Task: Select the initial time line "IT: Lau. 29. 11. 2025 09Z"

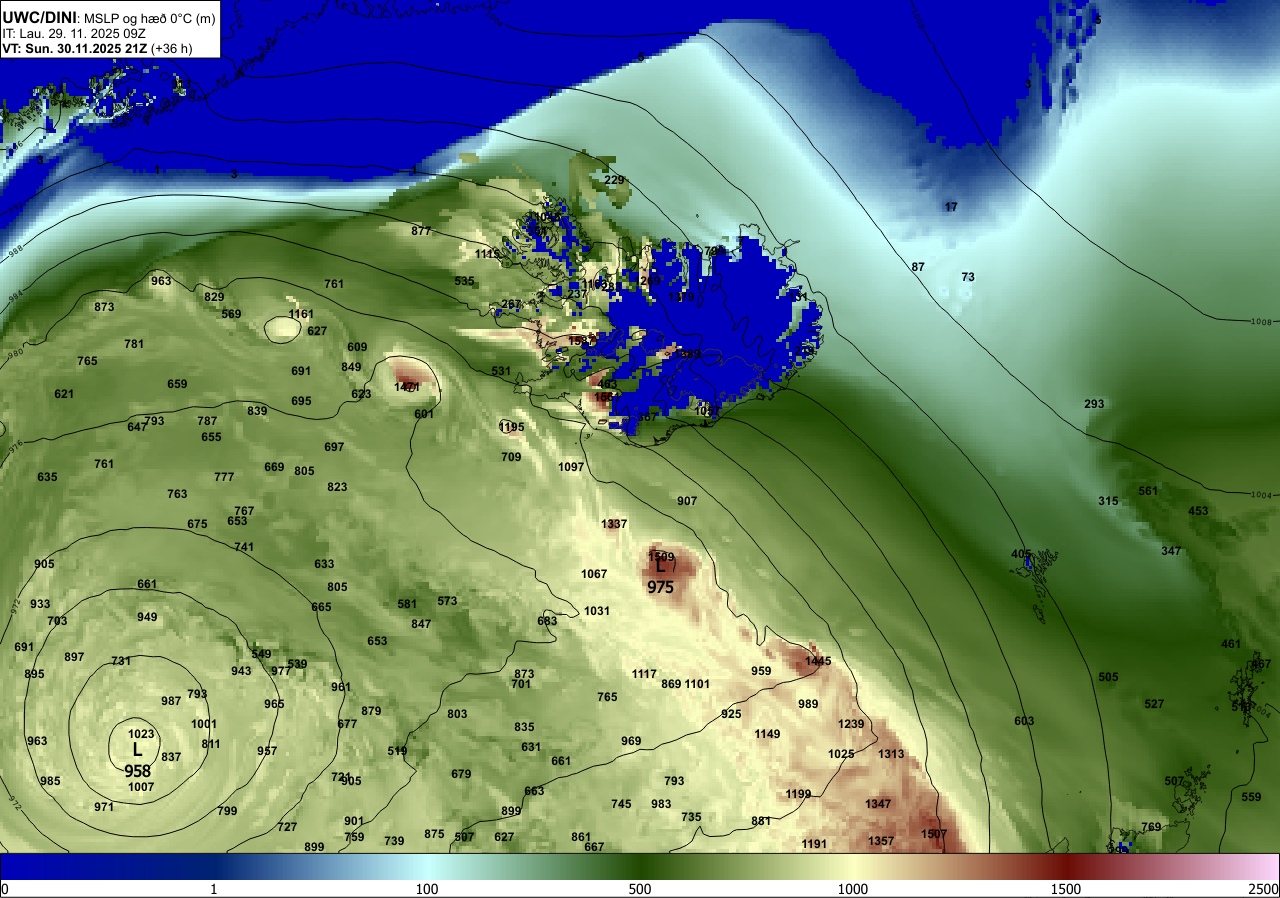Action: pyautogui.click(x=73, y=33)
